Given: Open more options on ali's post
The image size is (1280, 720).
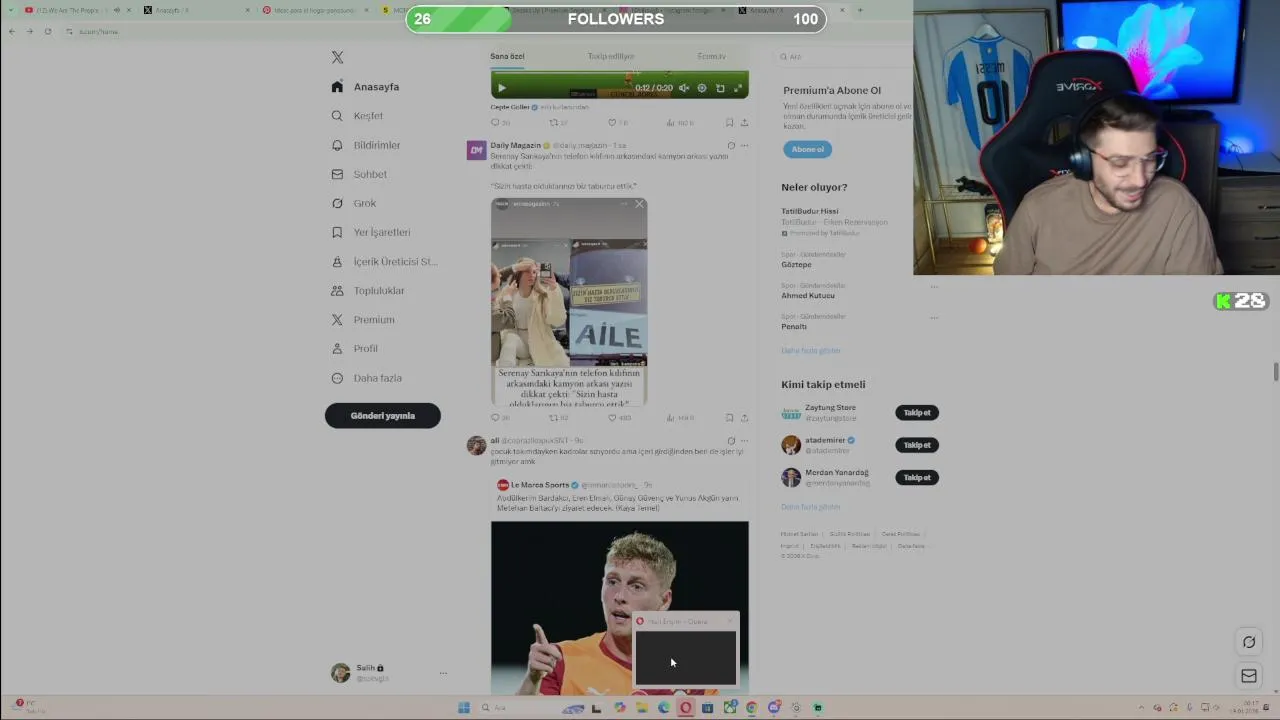Looking at the screenshot, I should (x=744, y=441).
